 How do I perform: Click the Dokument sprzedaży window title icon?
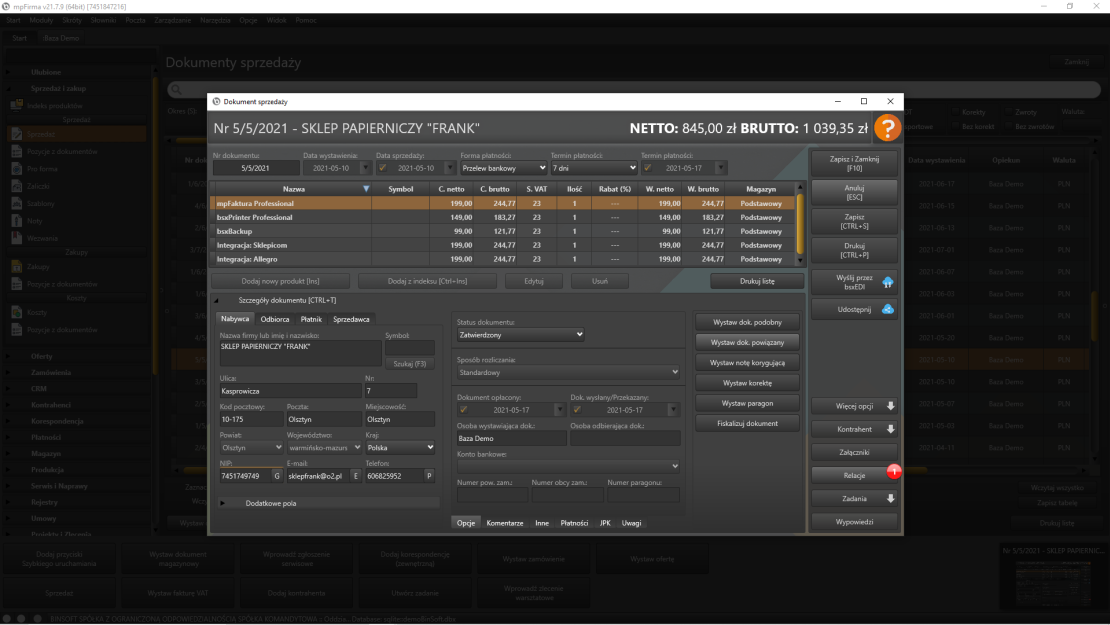217,101
